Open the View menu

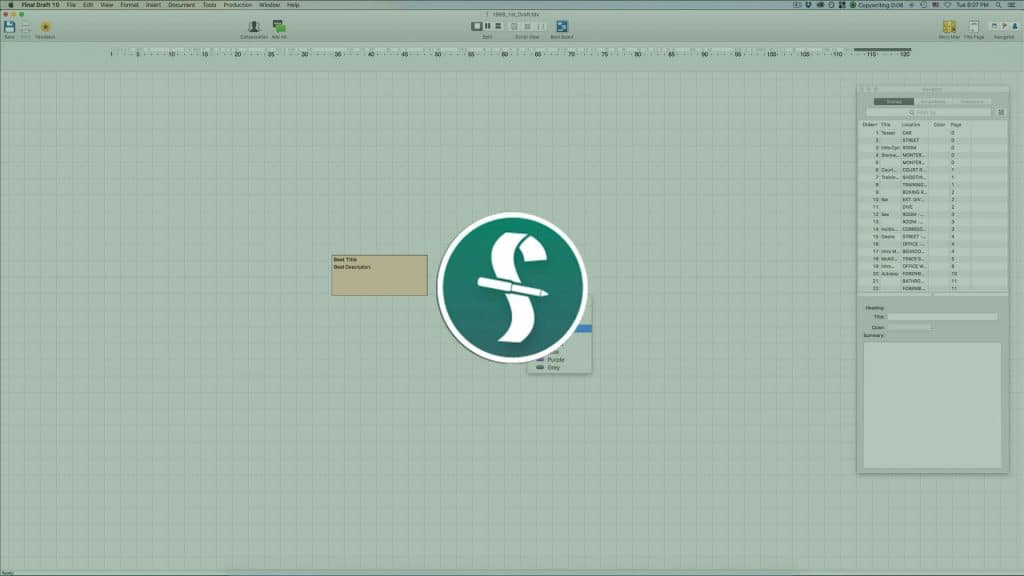106,5
